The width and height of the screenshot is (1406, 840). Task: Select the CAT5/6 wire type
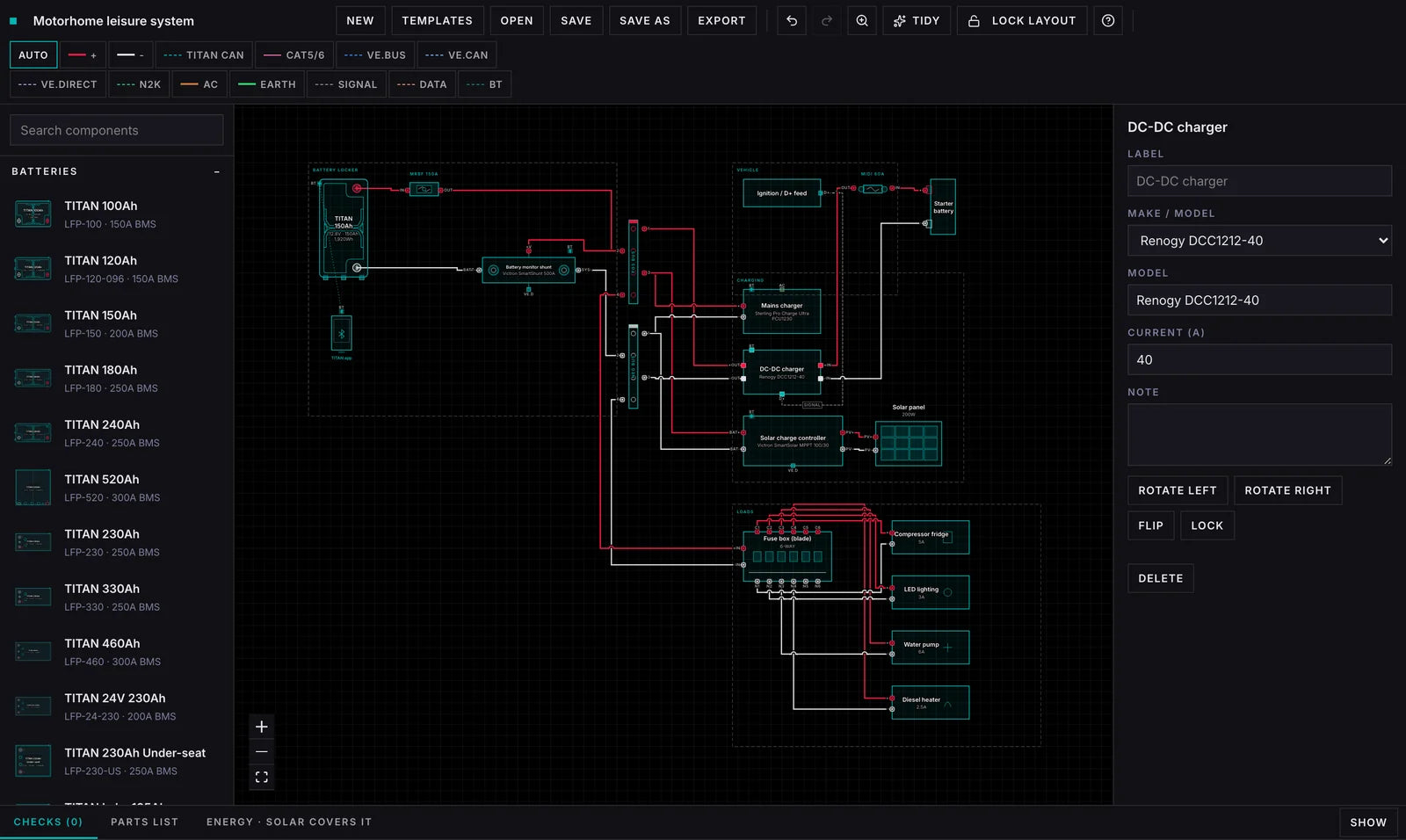tap(294, 54)
